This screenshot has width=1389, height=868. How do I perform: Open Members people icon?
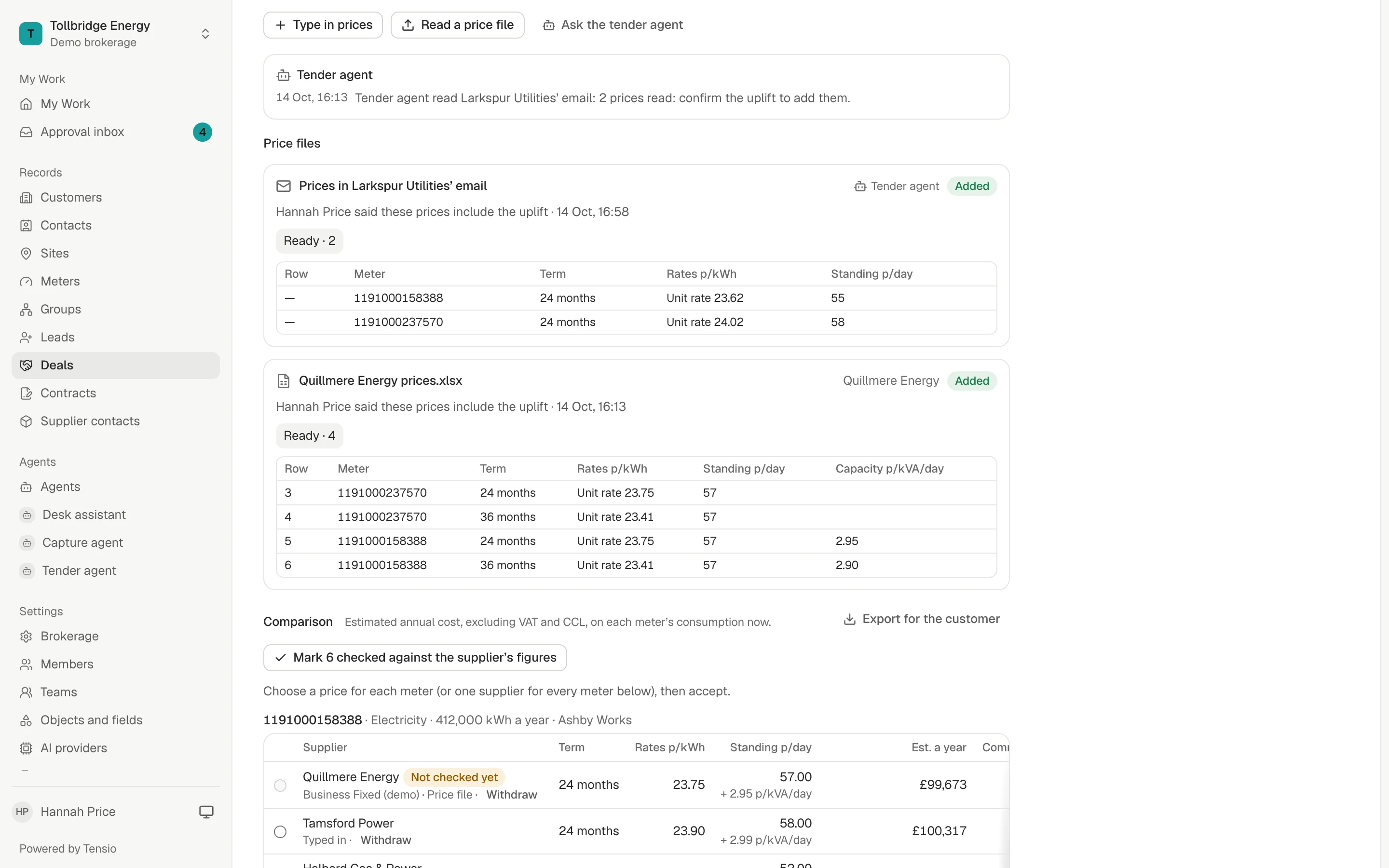click(26, 664)
